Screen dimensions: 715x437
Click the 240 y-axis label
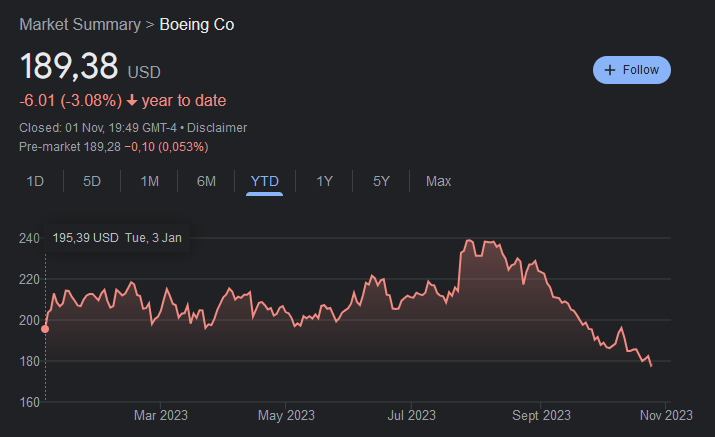point(29,238)
